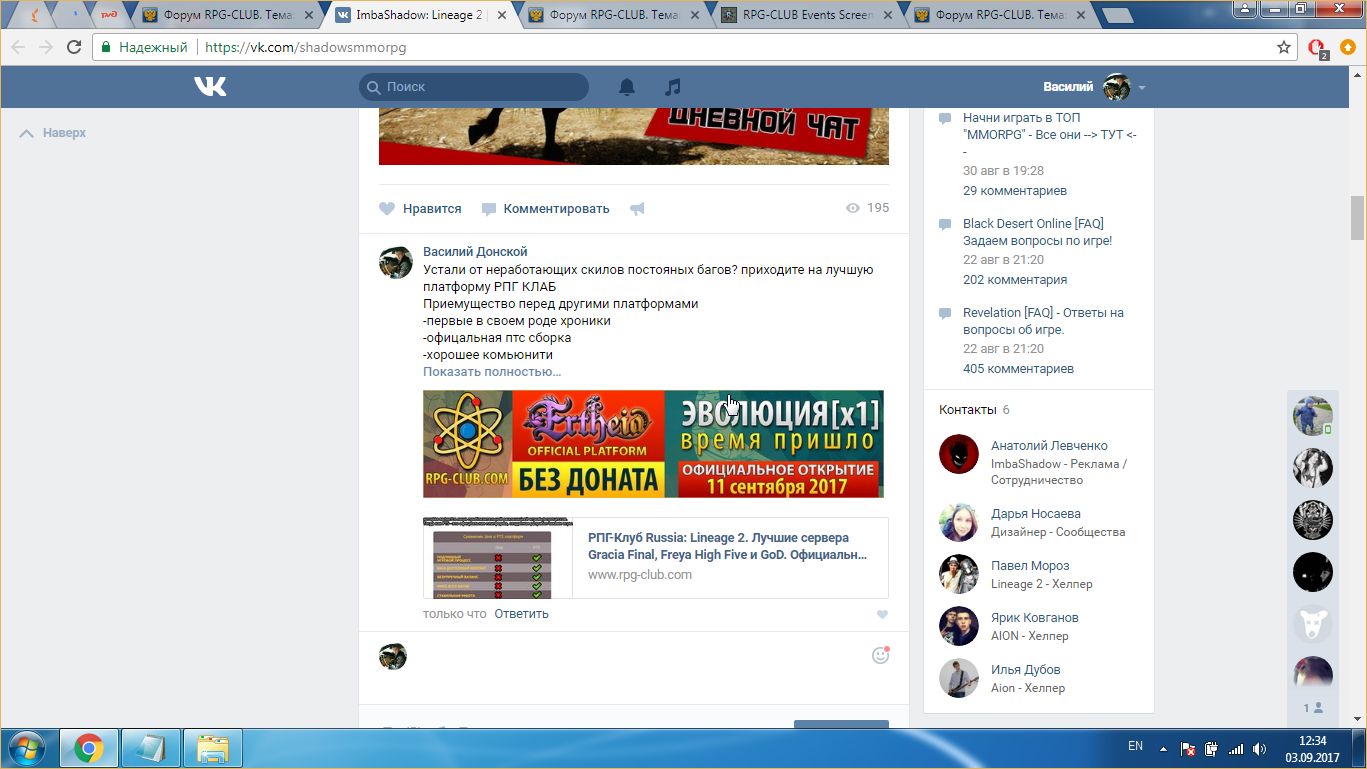This screenshot has height=769, width=1367.
Task: Open Ярик Ковганов contact profile
Action: click(1034, 618)
